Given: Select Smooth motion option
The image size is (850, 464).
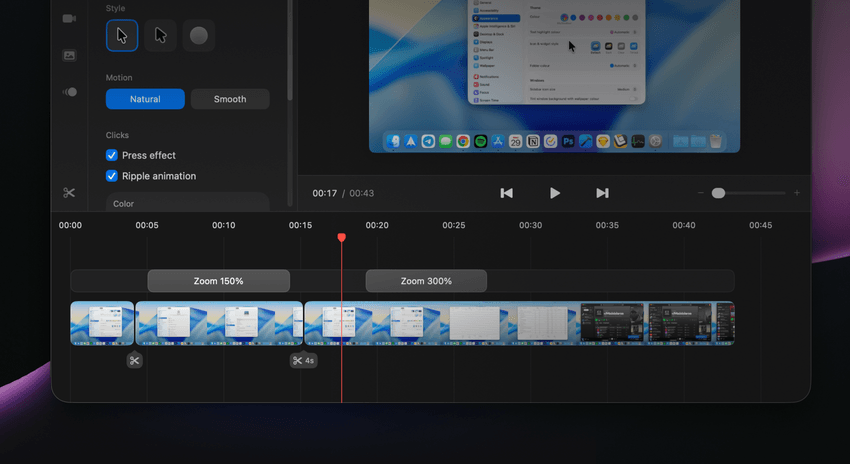Looking at the screenshot, I should point(230,99).
